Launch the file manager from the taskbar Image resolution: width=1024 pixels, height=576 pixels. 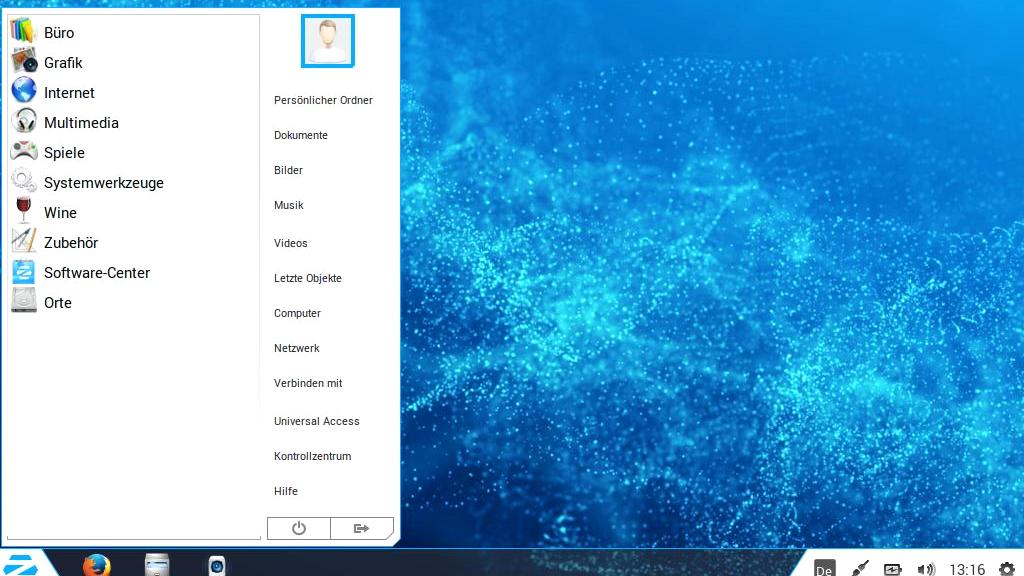click(156, 564)
